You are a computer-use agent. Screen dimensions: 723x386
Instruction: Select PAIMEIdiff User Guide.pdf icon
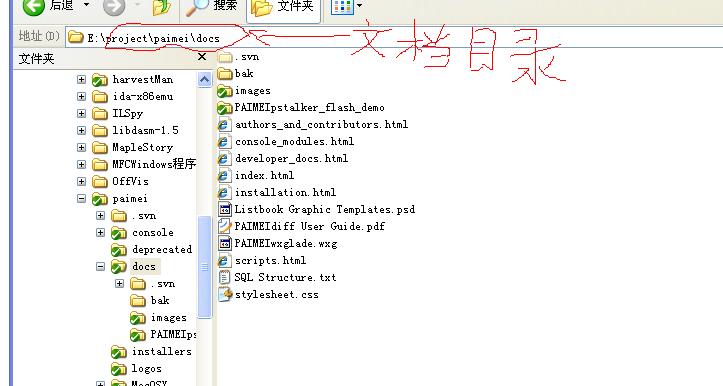[x=225, y=227]
